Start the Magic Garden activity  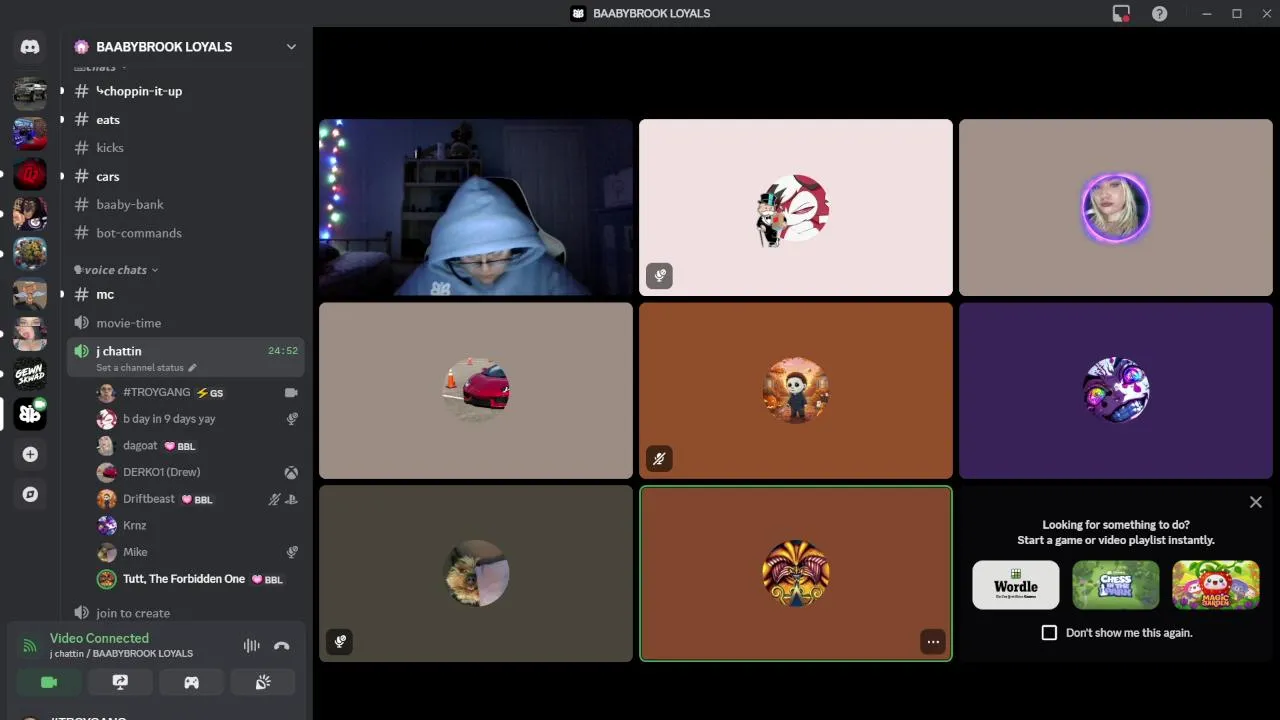(1216, 585)
